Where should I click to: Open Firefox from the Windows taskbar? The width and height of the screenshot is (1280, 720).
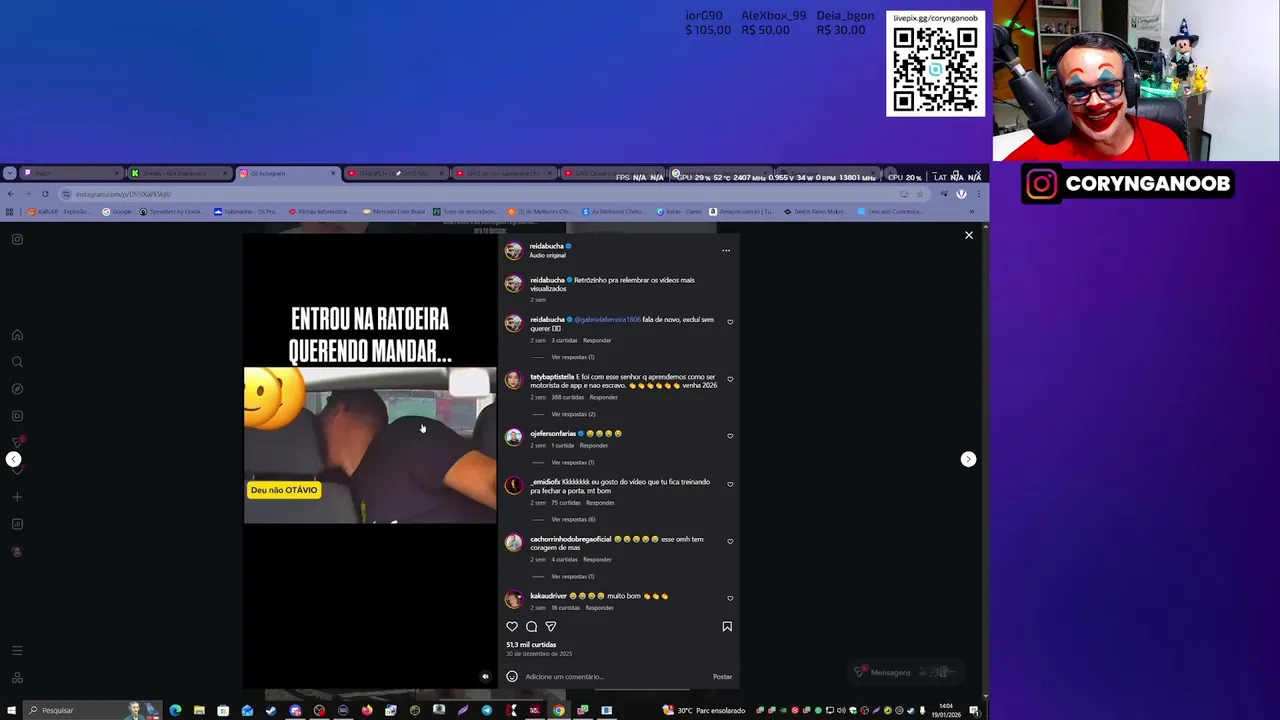pos(367,710)
